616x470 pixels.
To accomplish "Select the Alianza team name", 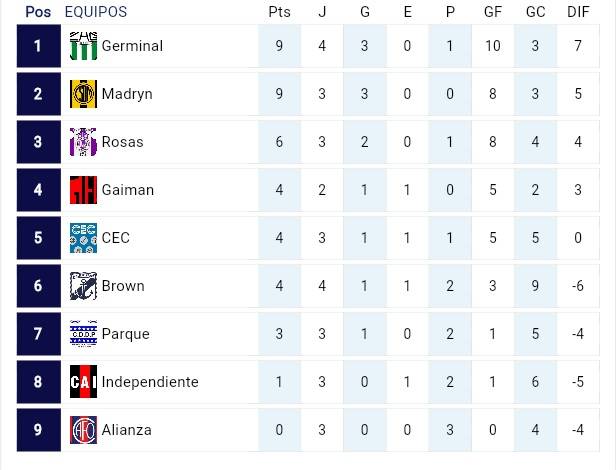I will pyautogui.click(x=127, y=430).
